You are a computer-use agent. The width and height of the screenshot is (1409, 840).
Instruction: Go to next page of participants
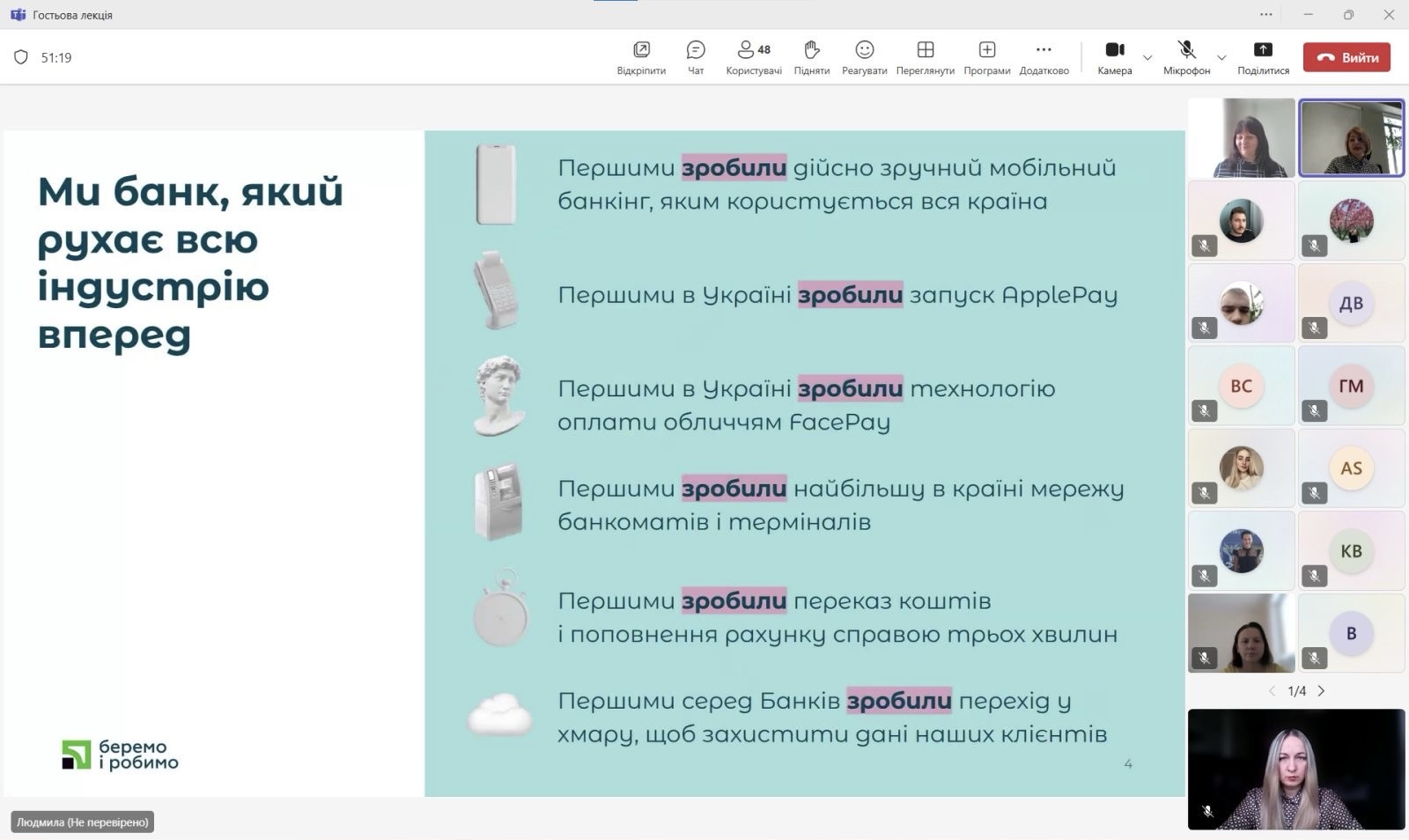(1321, 691)
